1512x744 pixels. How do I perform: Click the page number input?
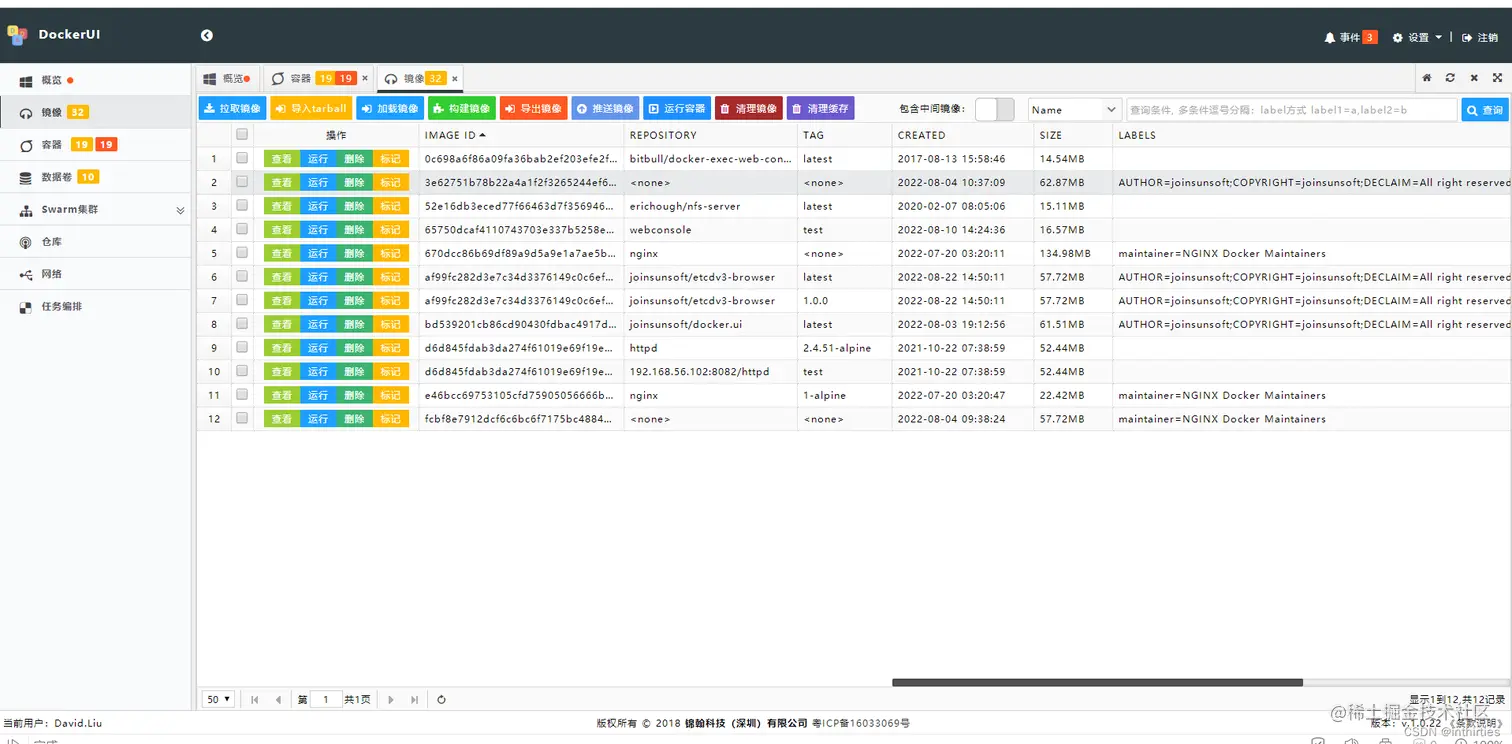pos(325,700)
